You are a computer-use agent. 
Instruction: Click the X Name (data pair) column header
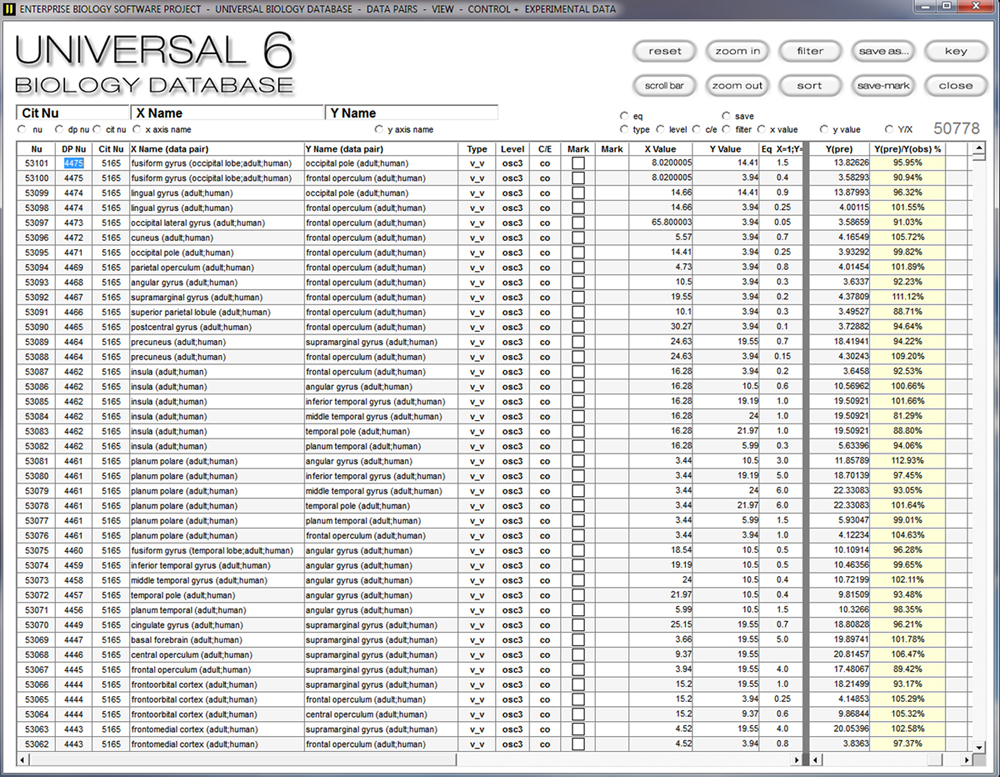point(217,149)
